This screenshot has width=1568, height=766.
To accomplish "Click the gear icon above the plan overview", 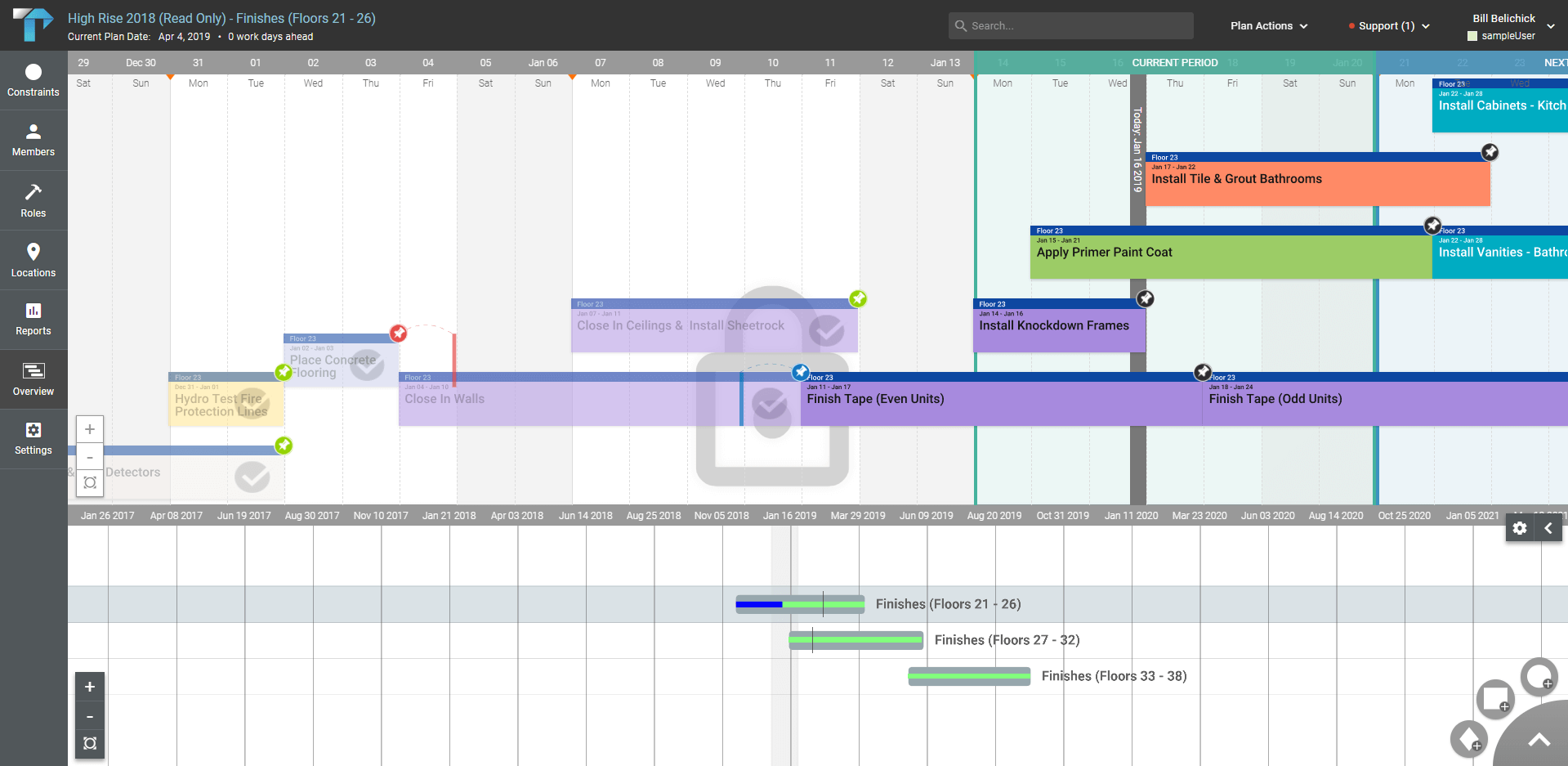I will 1520,528.
